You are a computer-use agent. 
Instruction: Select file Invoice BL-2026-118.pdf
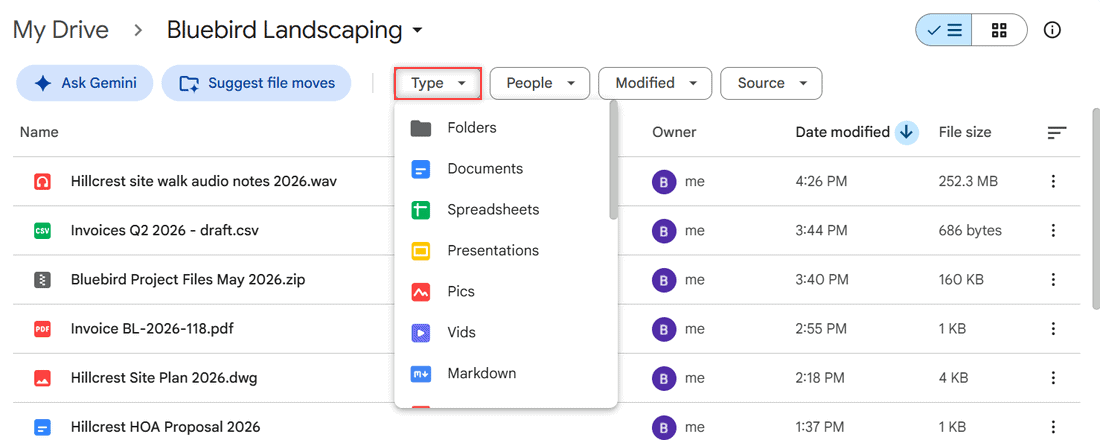pyautogui.click(x=152, y=329)
